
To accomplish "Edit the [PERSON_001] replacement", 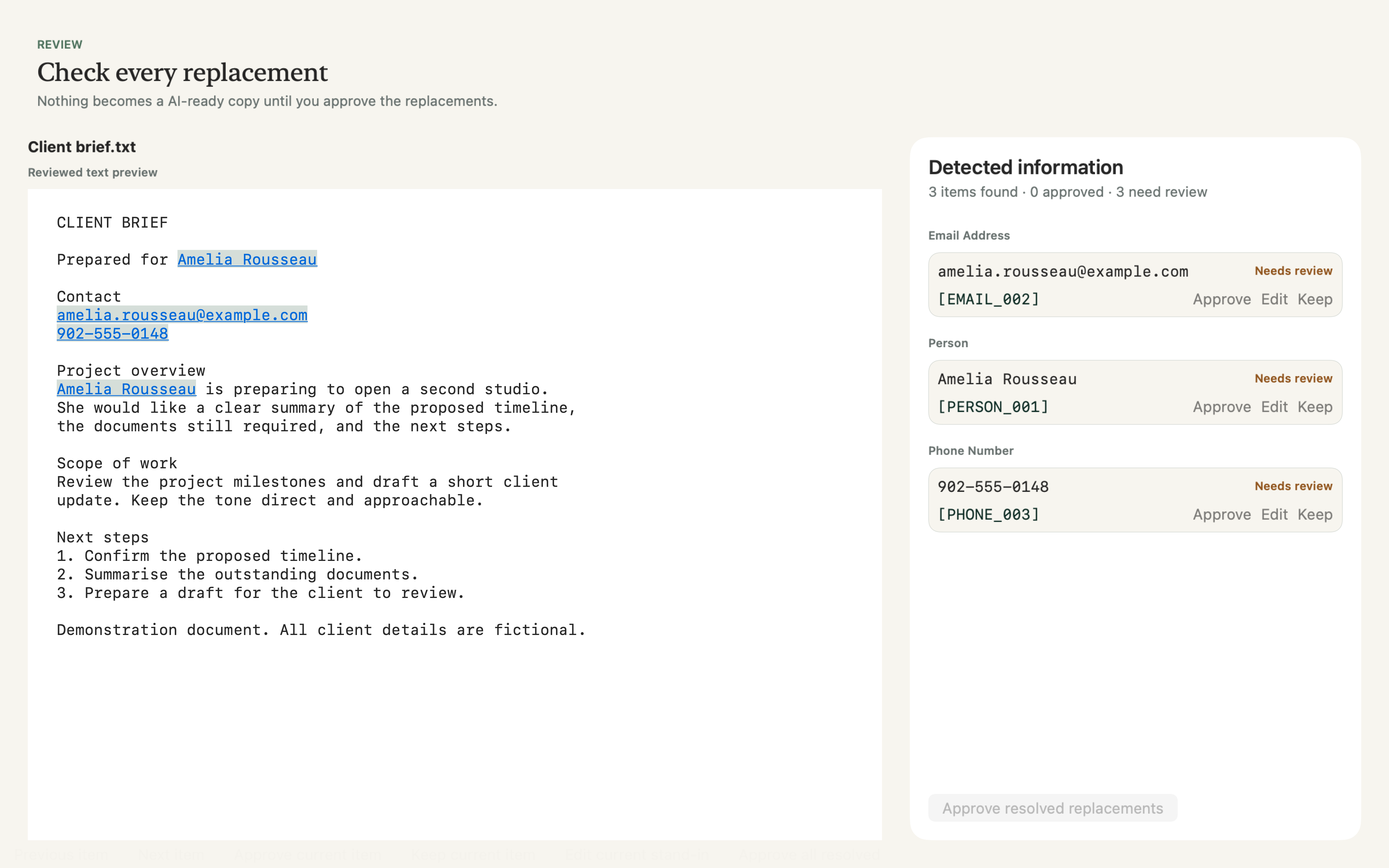I will pos(1274,407).
